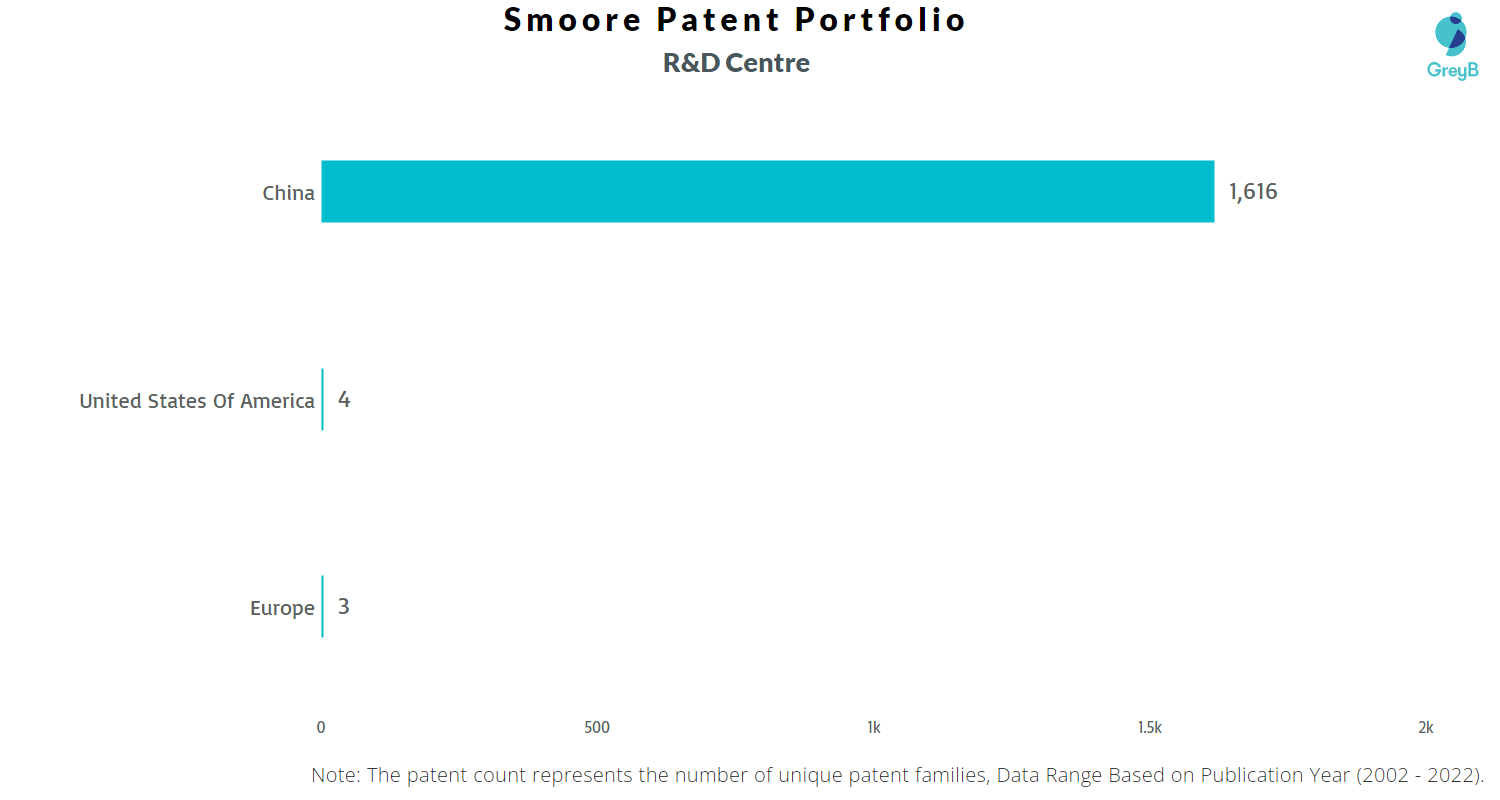Click the patent count note text
1500x800 pixels.
(898, 775)
